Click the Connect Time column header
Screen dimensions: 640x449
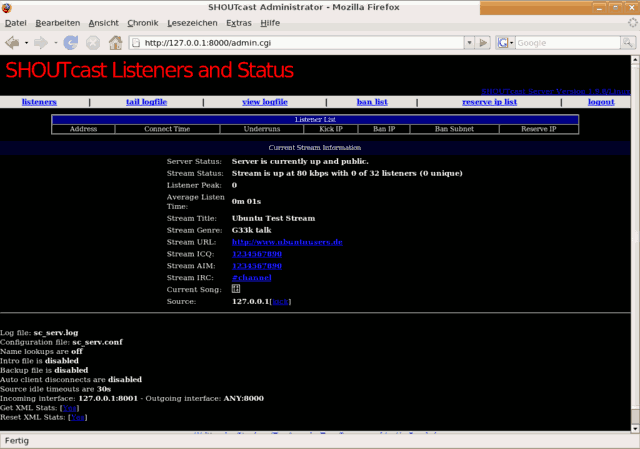167,129
